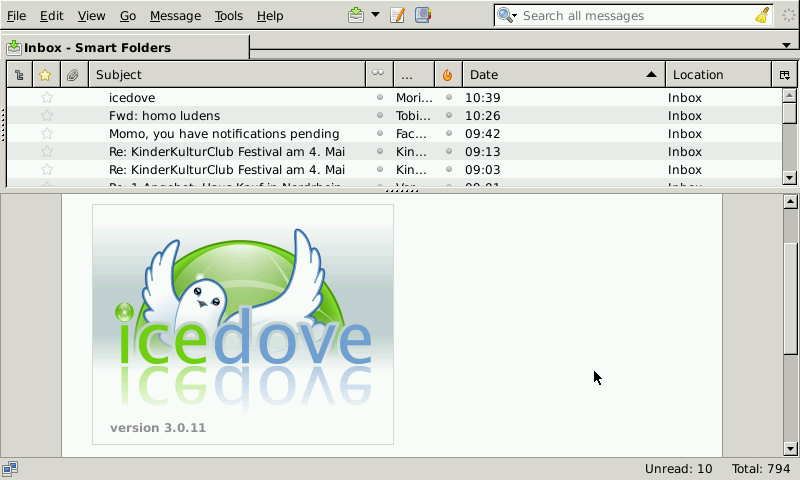Screen dimensions: 800x480
Task: Open the search magnifier options dropdown
Action: (507, 15)
